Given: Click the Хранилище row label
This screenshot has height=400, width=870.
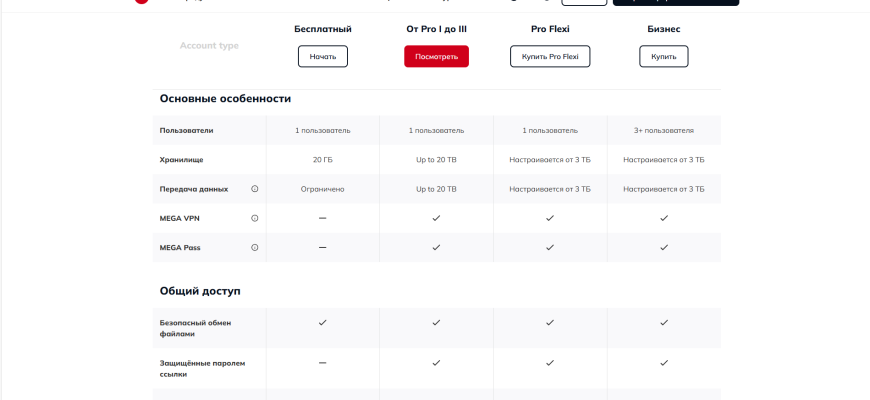Looking at the screenshot, I should [181, 159].
